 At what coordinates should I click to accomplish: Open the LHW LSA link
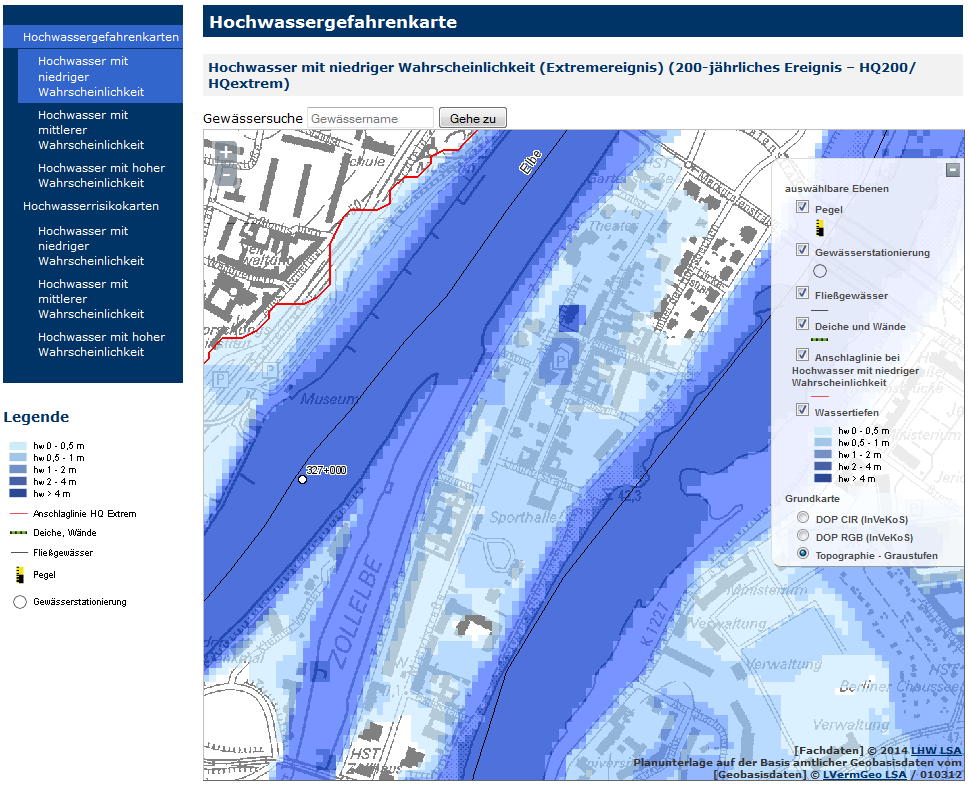tap(936, 751)
